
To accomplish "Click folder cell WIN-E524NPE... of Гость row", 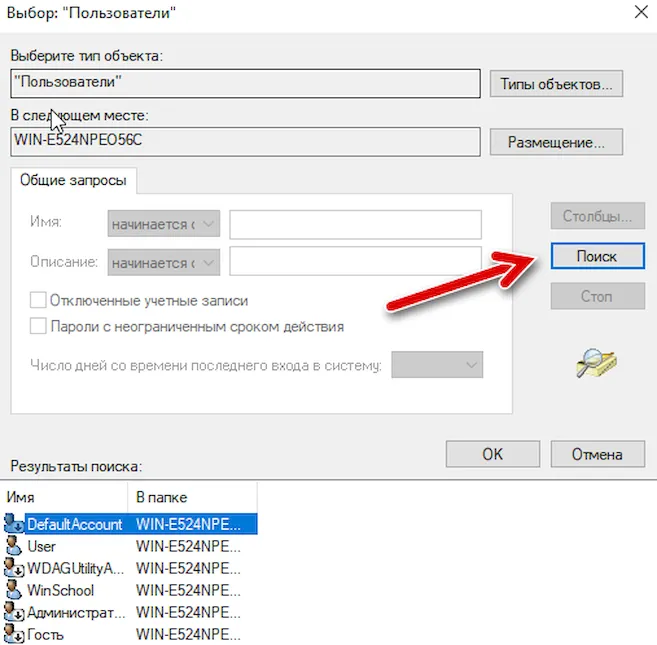I will pyautogui.click(x=188, y=635).
